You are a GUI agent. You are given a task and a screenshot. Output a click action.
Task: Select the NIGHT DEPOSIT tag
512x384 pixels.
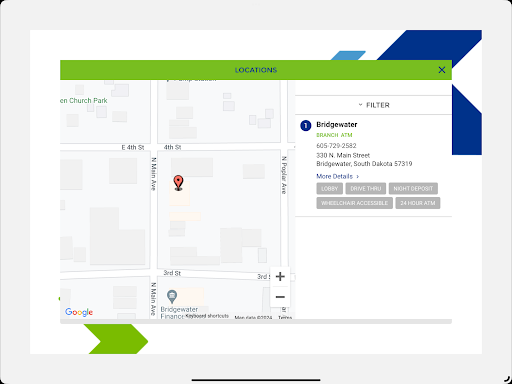coord(413,189)
